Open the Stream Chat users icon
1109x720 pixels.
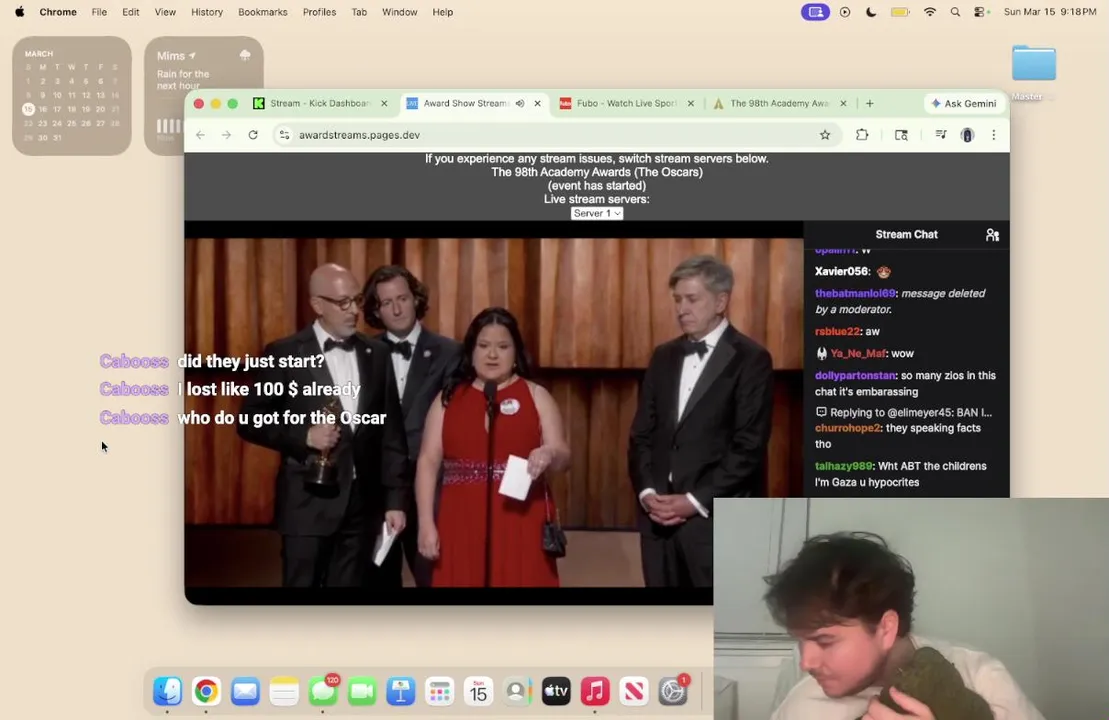point(992,235)
